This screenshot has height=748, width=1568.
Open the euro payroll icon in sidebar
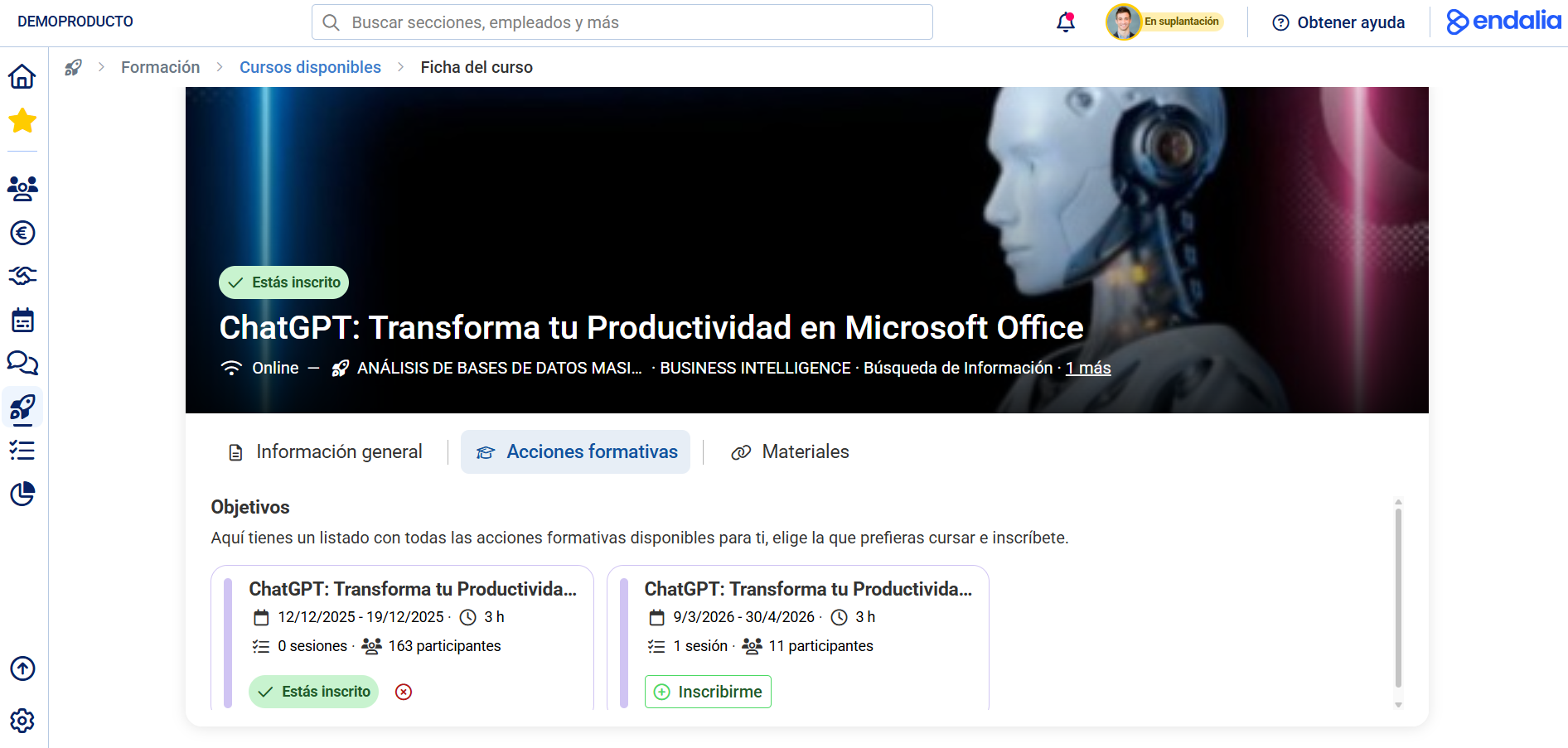pos(22,233)
